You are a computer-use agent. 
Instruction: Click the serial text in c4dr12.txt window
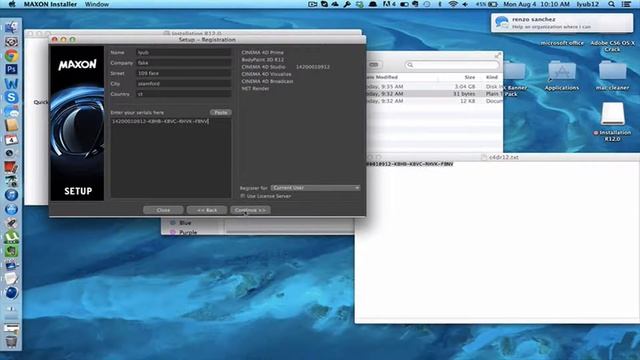[x=409, y=164]
